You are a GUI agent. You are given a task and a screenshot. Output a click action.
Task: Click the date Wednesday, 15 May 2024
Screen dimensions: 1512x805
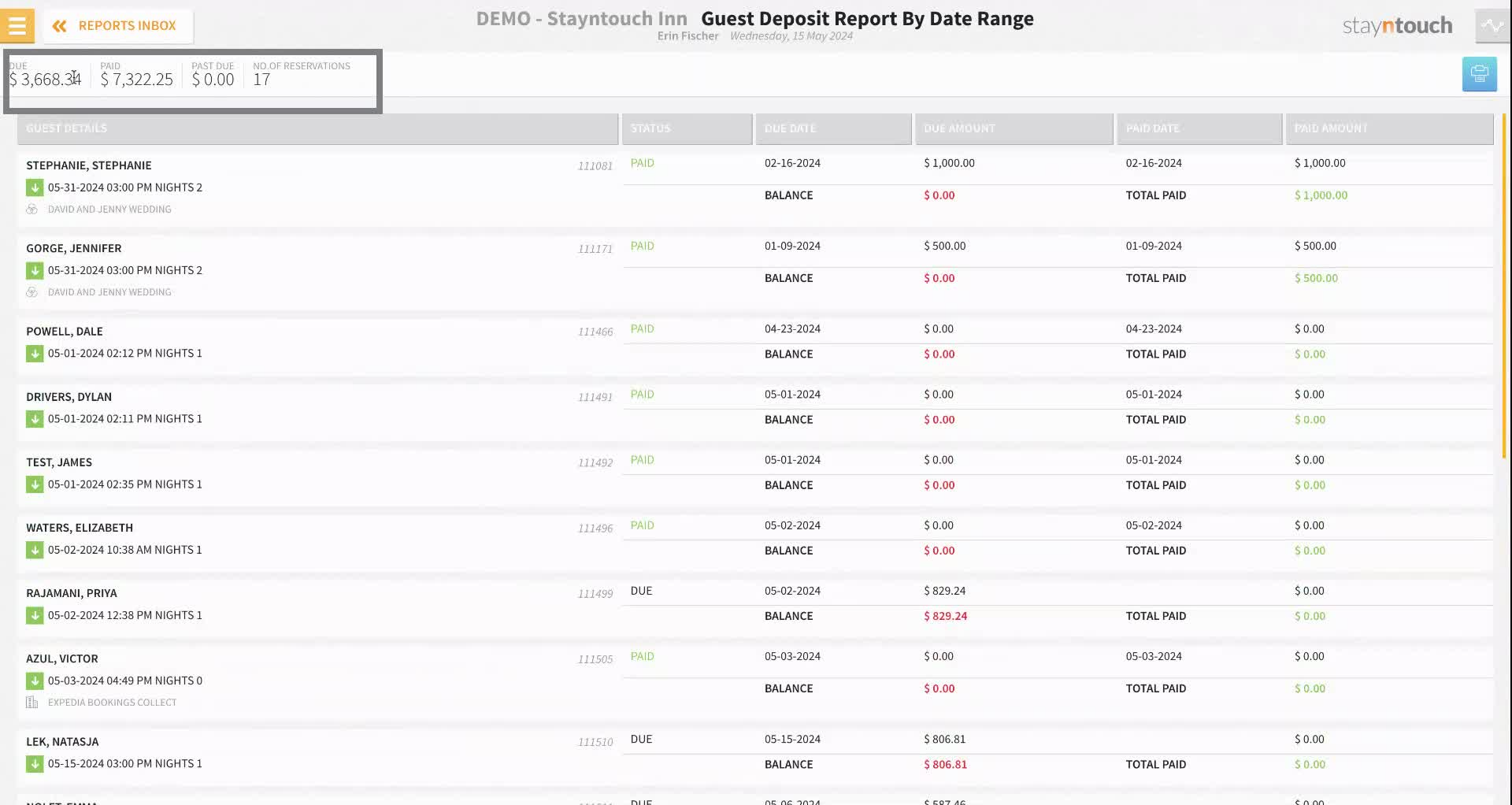pos(791,36)
